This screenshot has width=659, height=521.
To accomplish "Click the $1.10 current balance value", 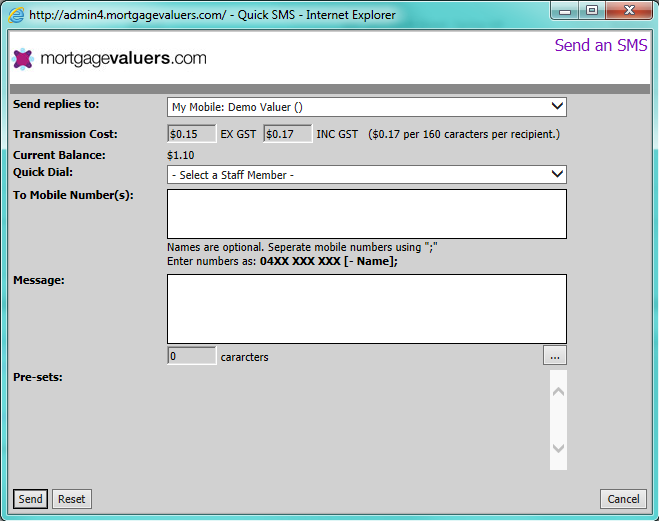I will point(181,155).
